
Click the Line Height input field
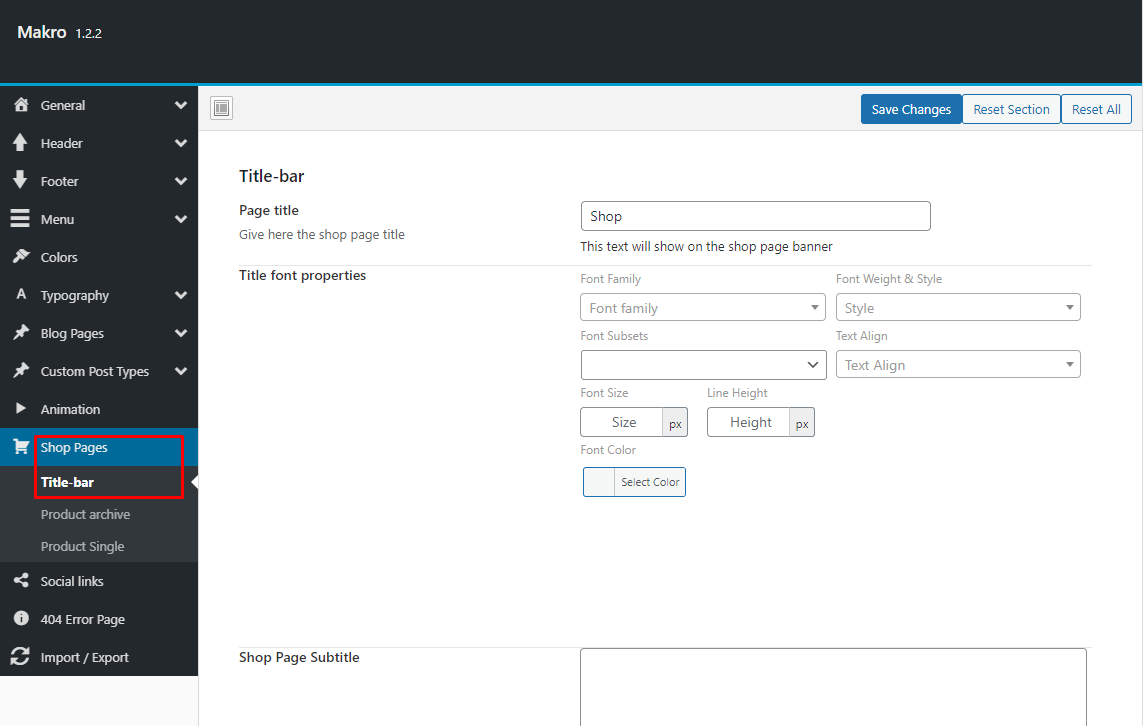(749, 422)
